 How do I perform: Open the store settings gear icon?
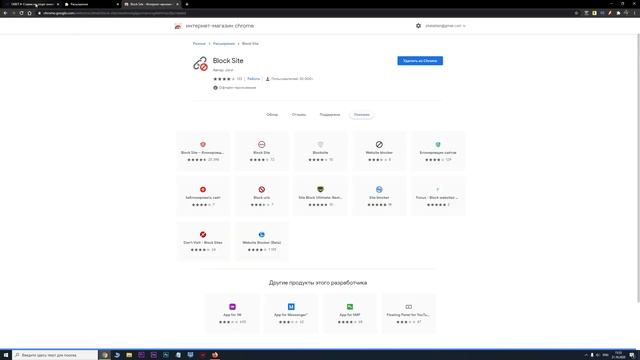tap(418, 26)
